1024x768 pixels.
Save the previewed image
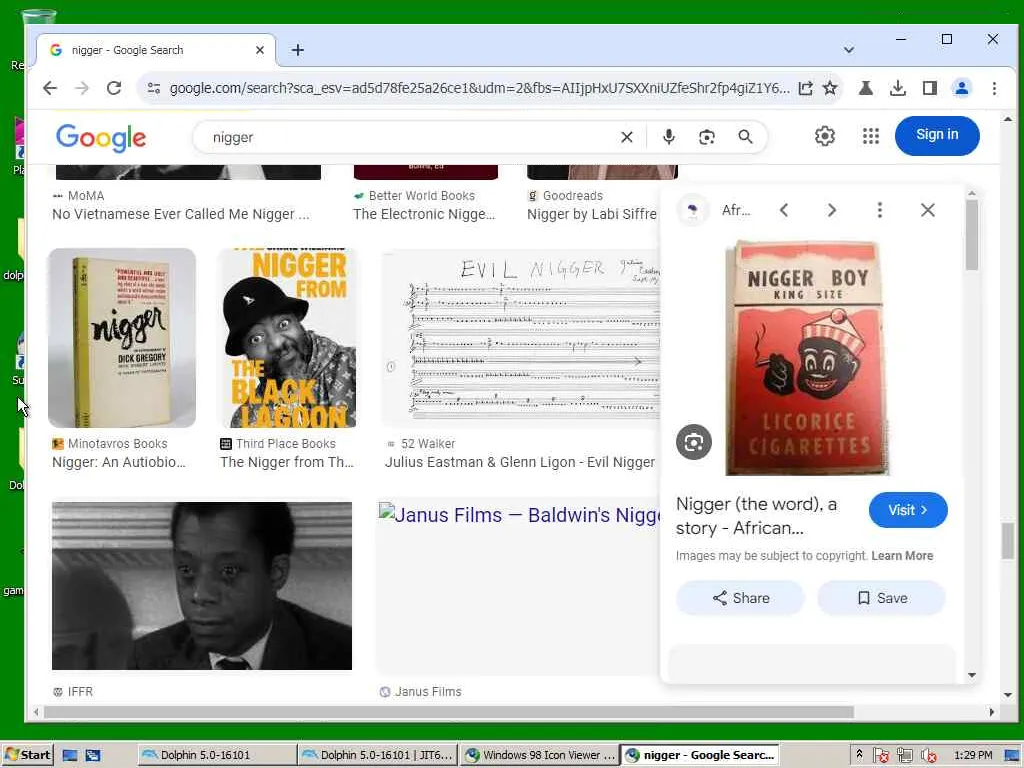(882, 598)
